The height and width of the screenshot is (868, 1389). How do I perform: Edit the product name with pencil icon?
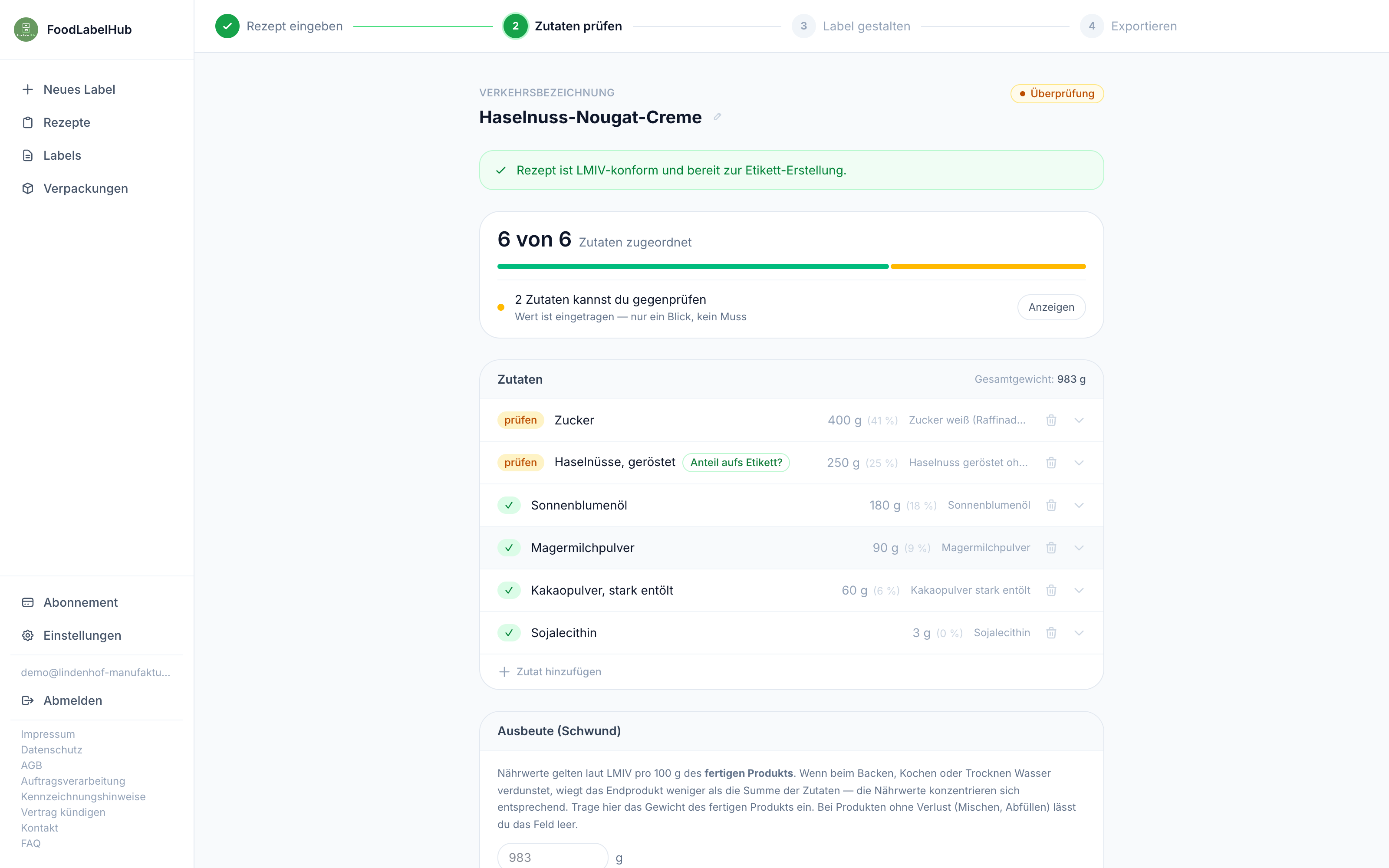tap(717, 117)
